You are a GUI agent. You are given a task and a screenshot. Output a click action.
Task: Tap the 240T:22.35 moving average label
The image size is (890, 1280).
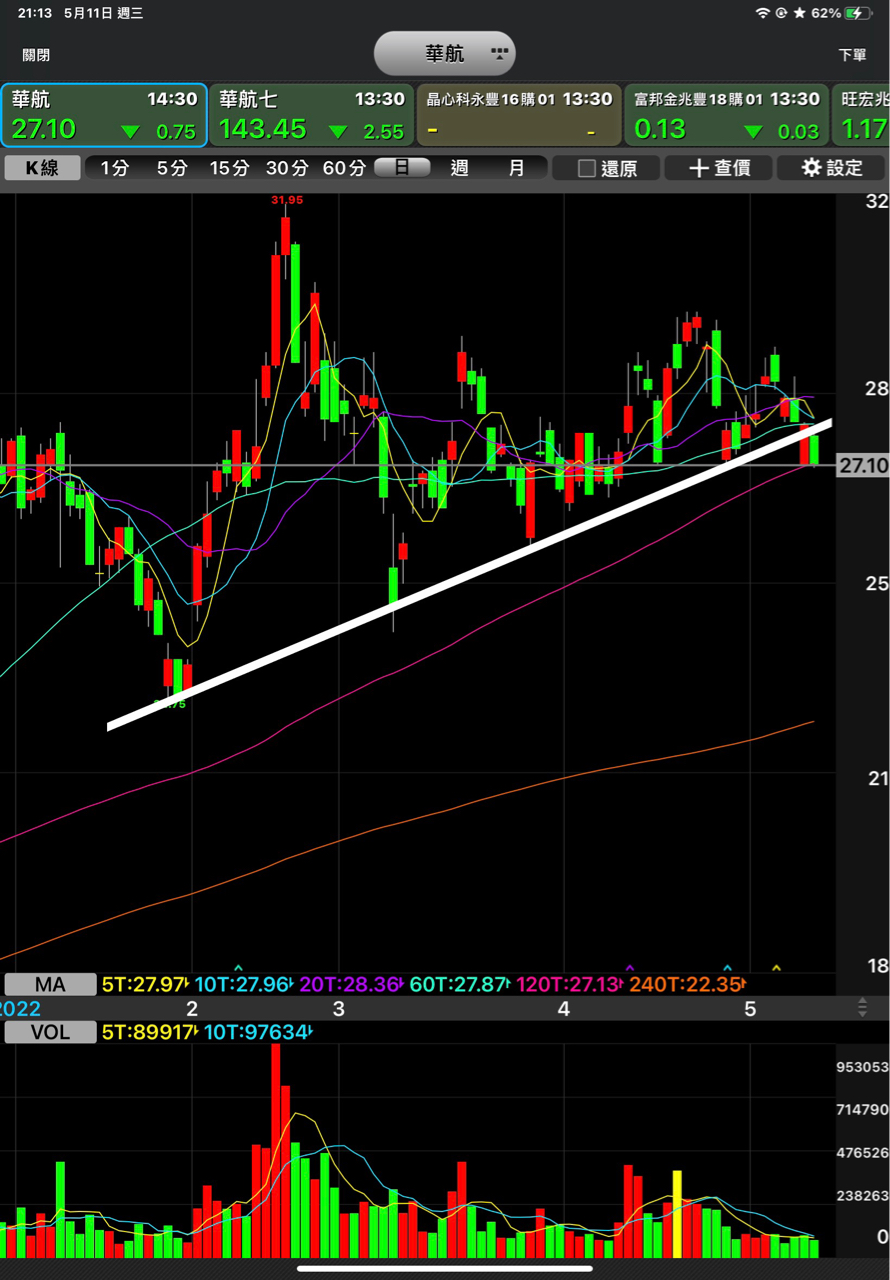coord(686,985)
